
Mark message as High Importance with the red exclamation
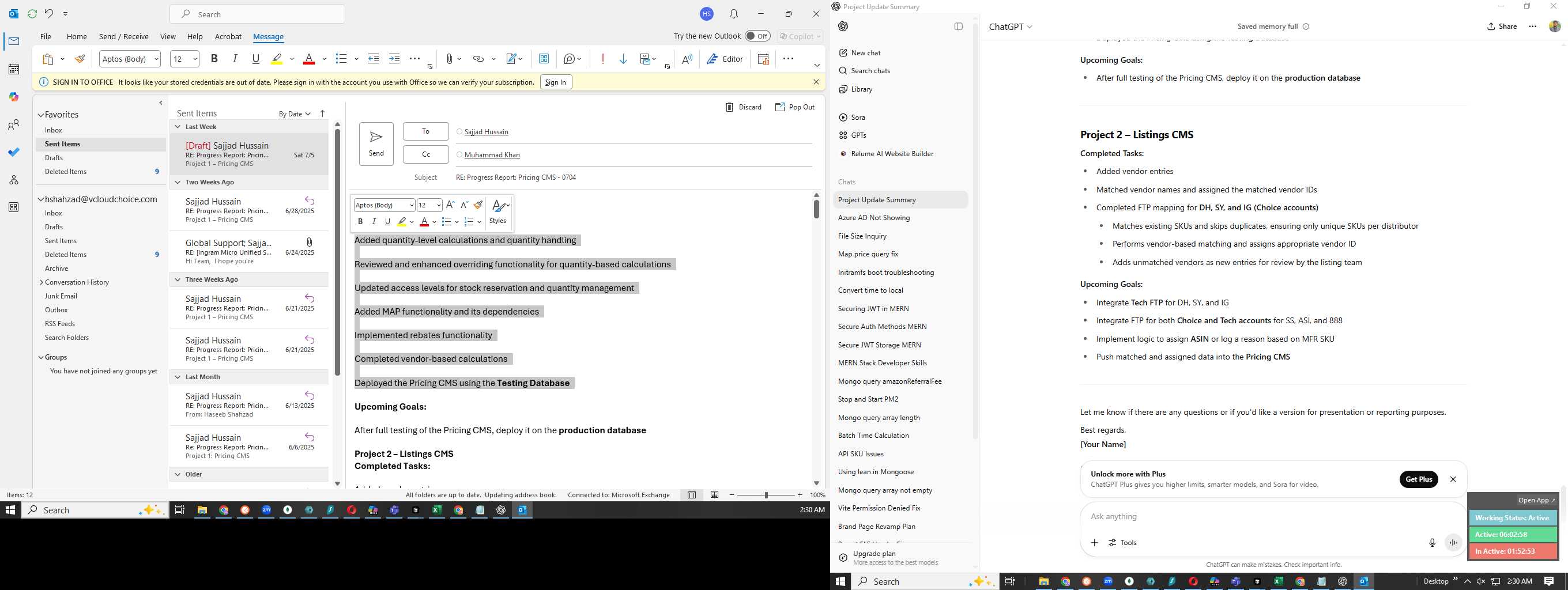pos(602,59)
